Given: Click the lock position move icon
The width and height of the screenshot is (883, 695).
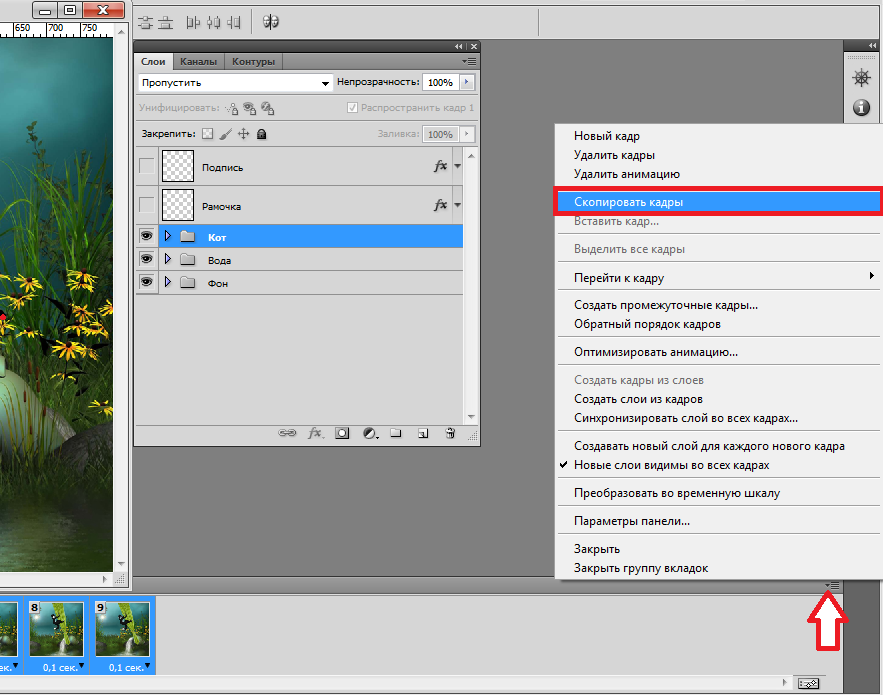Looking at the screenshot, I should click(243, 134).
